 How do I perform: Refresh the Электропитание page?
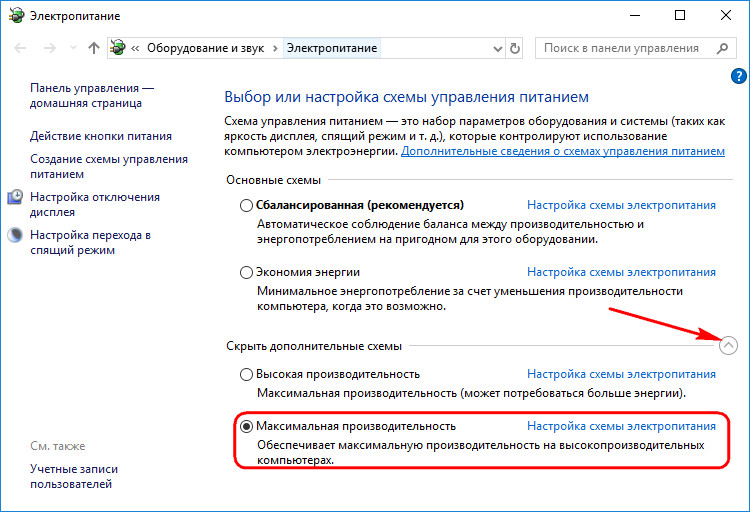coord(515,48)
